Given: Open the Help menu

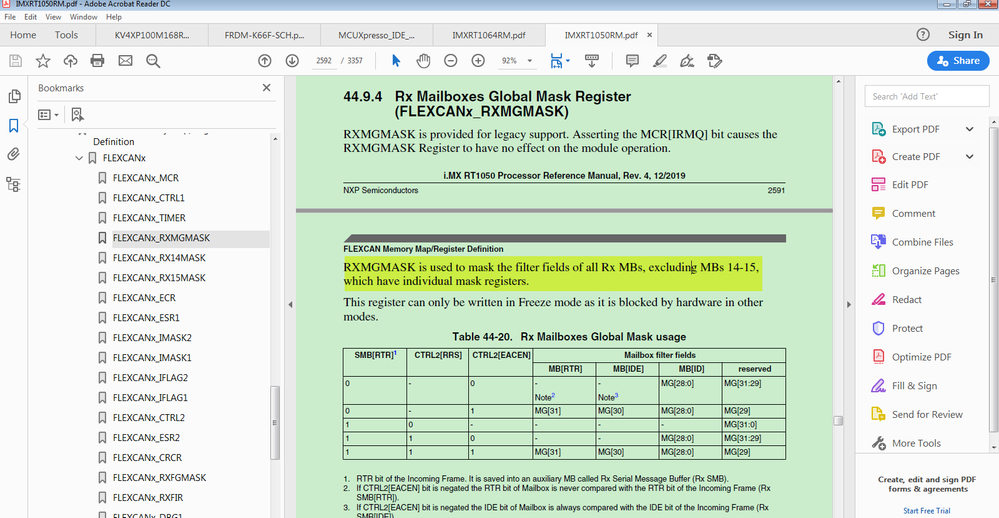Looking at the screenshot, I should (x=113, y=17).
